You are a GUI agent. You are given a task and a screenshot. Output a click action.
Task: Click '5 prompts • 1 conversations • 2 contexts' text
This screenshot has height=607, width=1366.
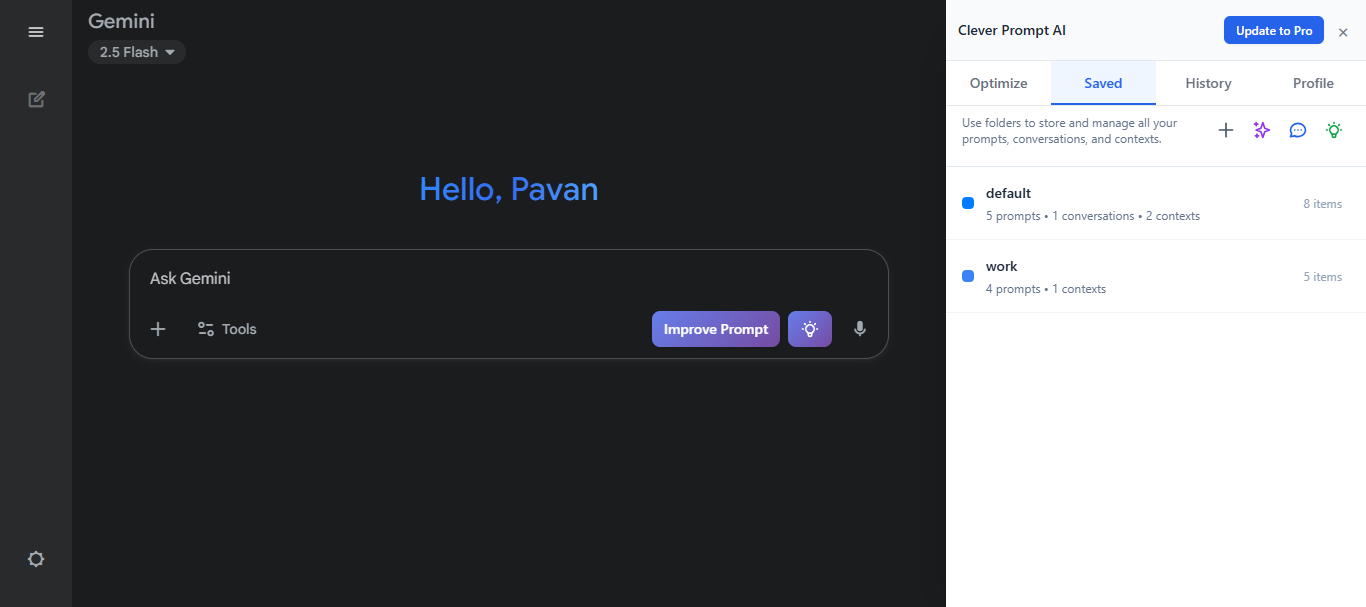click(1093, 216)
